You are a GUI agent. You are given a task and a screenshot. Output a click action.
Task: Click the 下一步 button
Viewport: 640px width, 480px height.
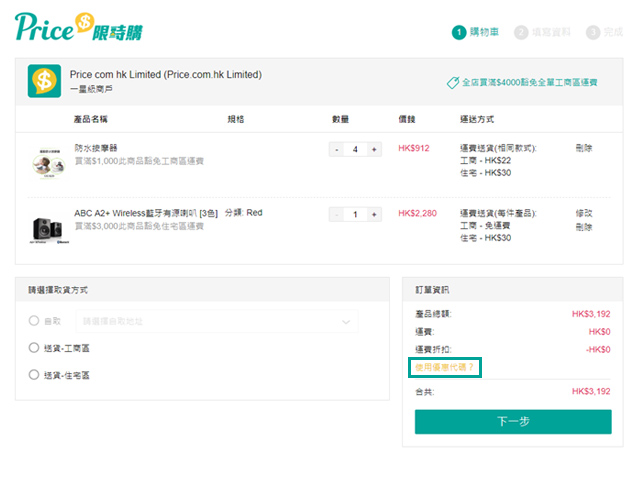(513, 421)
